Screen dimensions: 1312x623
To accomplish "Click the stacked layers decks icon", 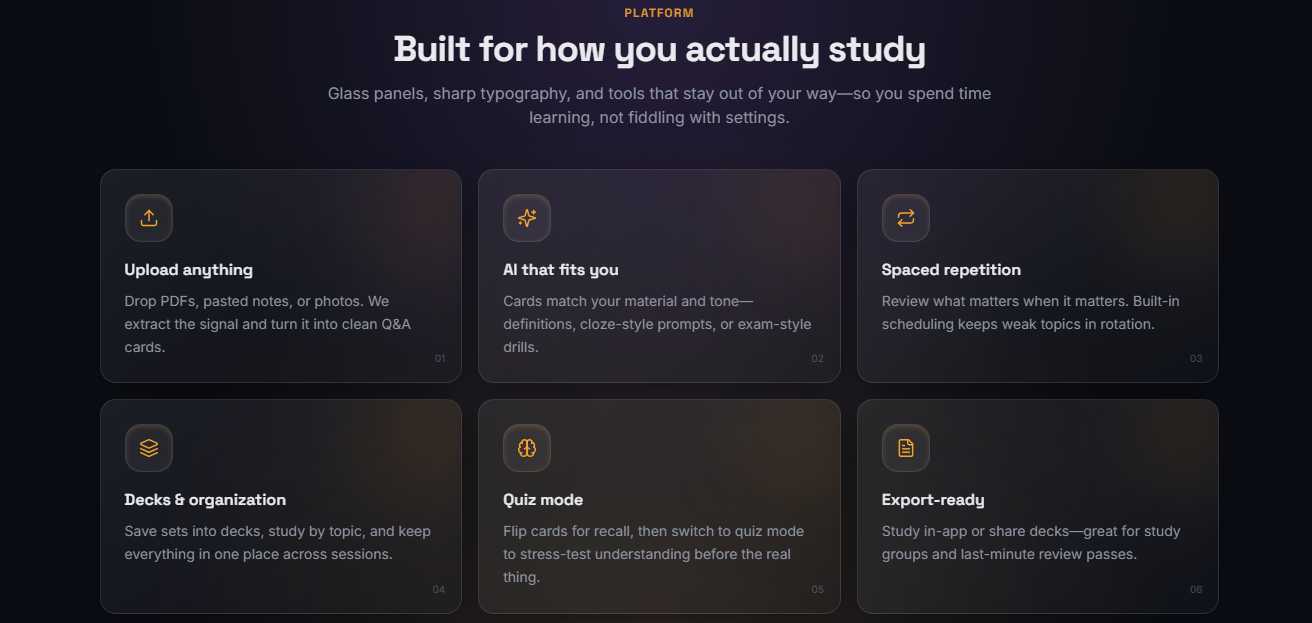I will click(149, 448).
